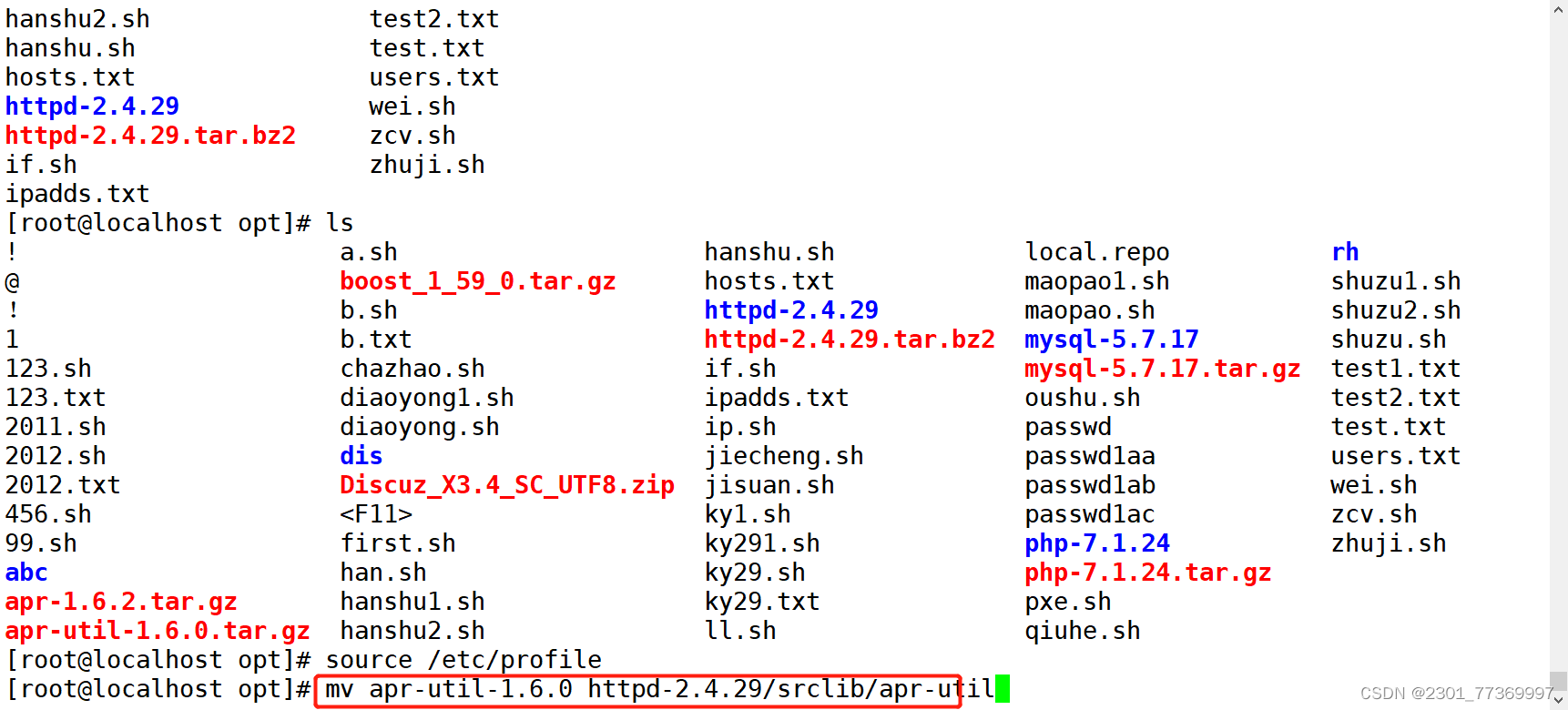The image size is (1568, 710).
Task: Click 'first.sh' file name
Action: [x=398, y=543]
